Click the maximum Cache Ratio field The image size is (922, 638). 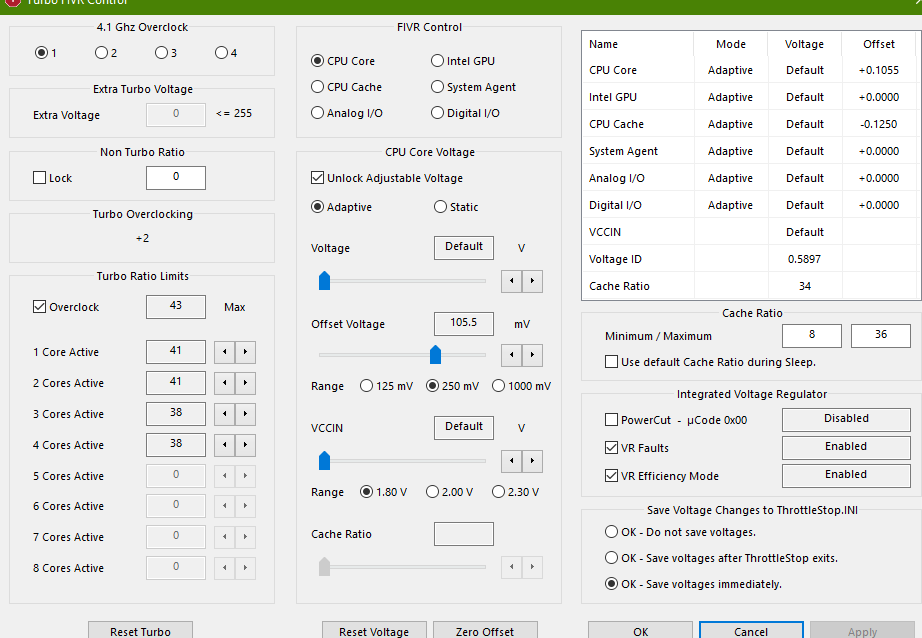880,336
